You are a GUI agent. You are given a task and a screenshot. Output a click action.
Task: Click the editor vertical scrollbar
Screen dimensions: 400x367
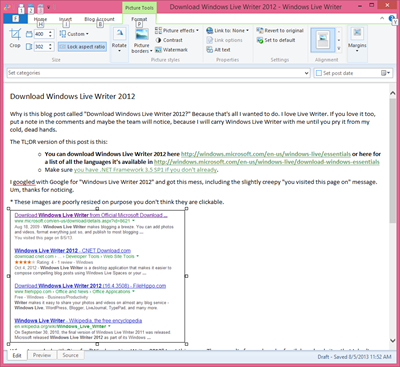(393, 161)
